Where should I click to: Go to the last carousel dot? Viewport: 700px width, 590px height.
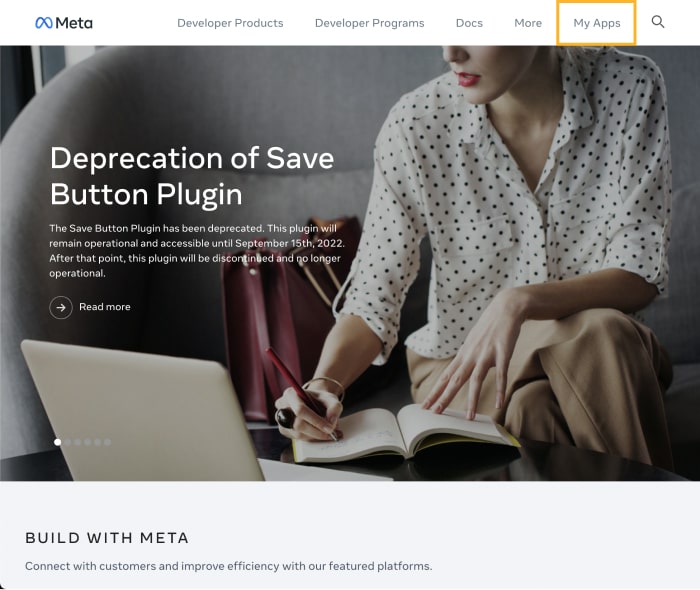click(x=107, y=442)
